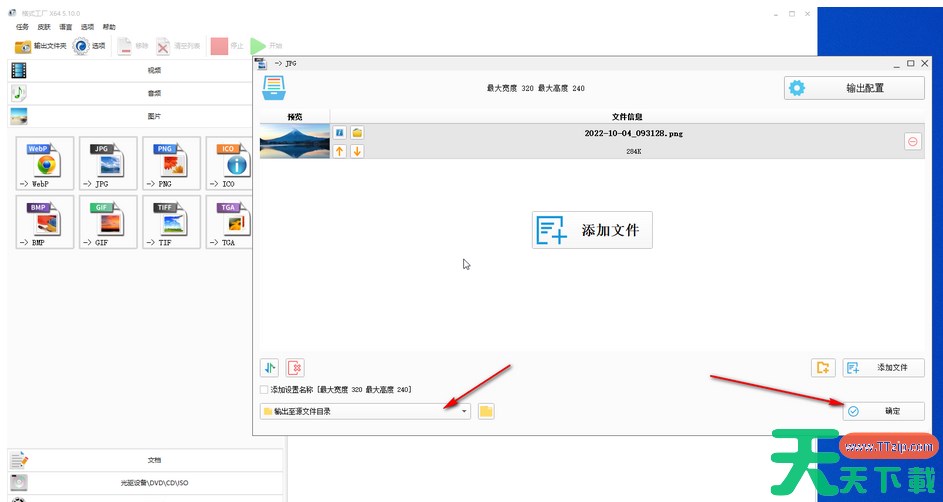
Task: Select the TGA conversion icon
Action: point(229,222)
